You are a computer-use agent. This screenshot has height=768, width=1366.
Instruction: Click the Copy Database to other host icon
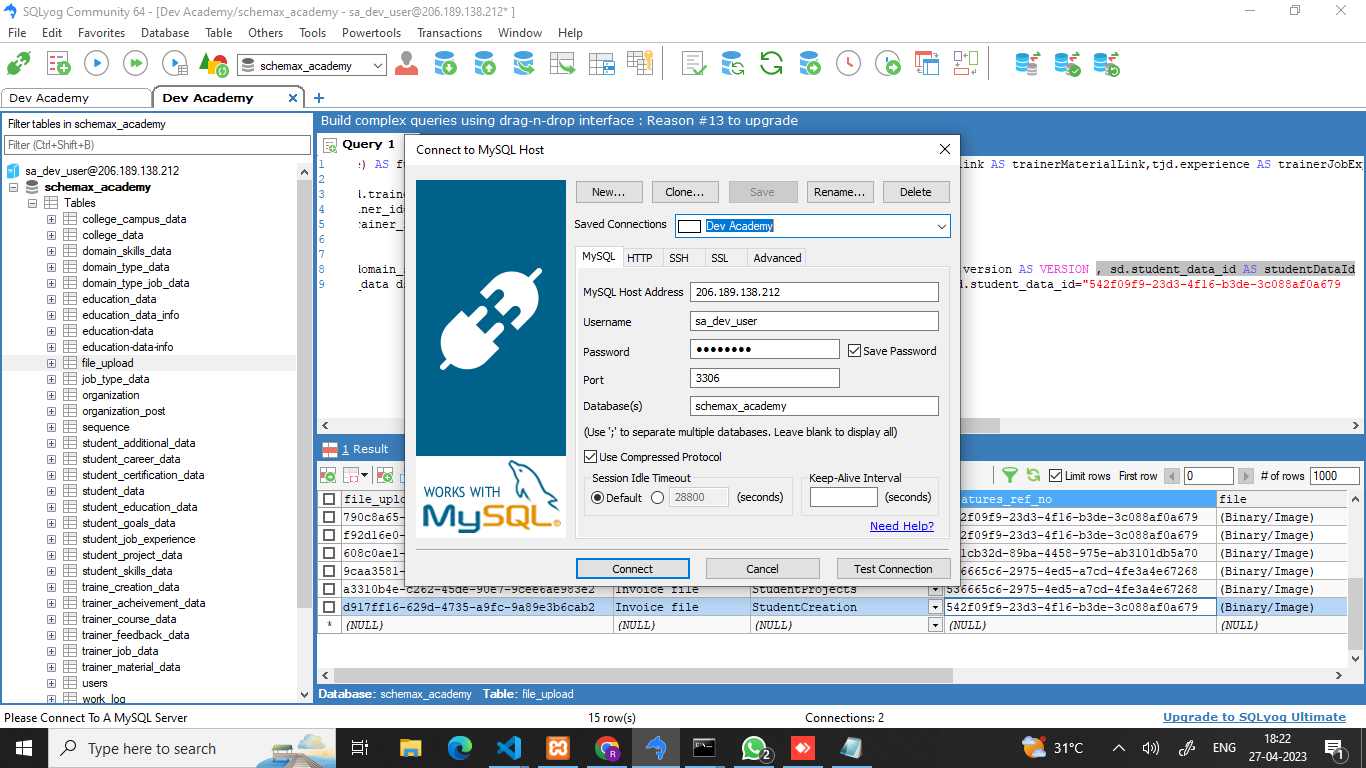pos(524,65)
